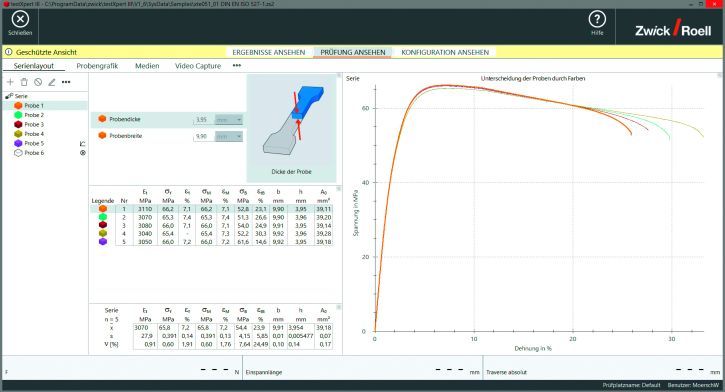Open the specimen toolbar more-options dots

[66, 82]
